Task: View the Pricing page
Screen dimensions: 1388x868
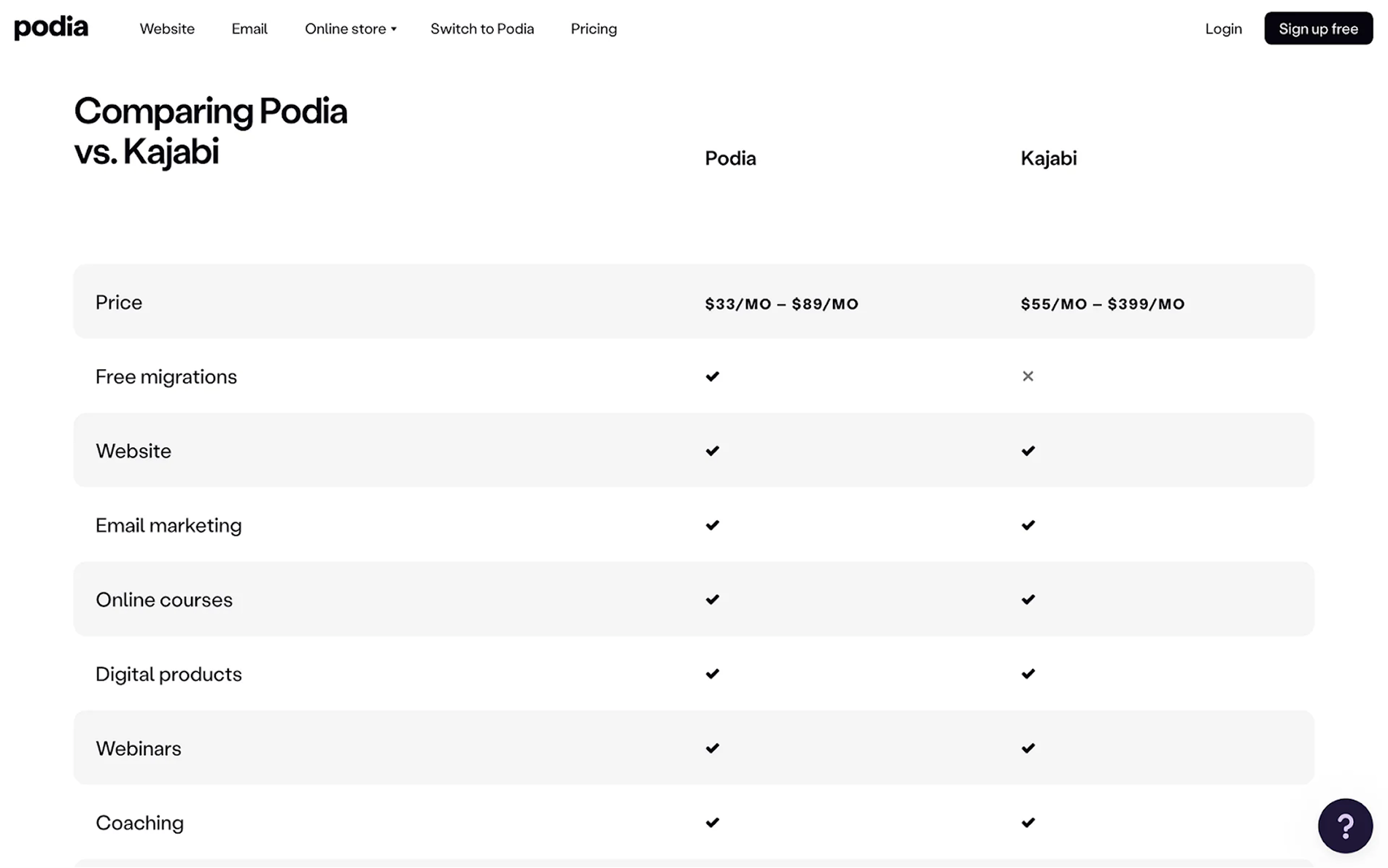Action: [594, 28]
